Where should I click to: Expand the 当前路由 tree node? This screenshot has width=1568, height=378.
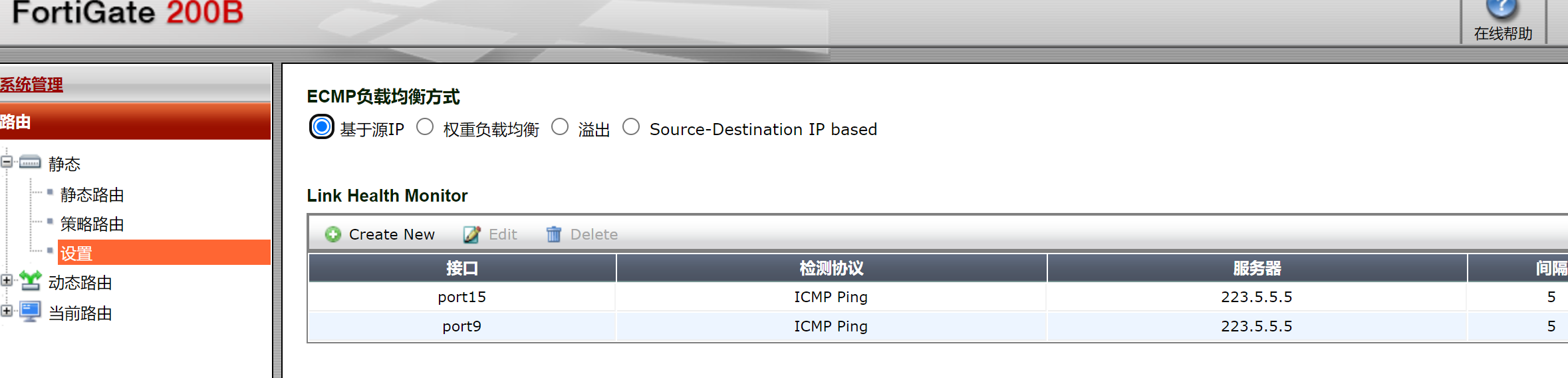pyautogui.click(x=7, y=311)
